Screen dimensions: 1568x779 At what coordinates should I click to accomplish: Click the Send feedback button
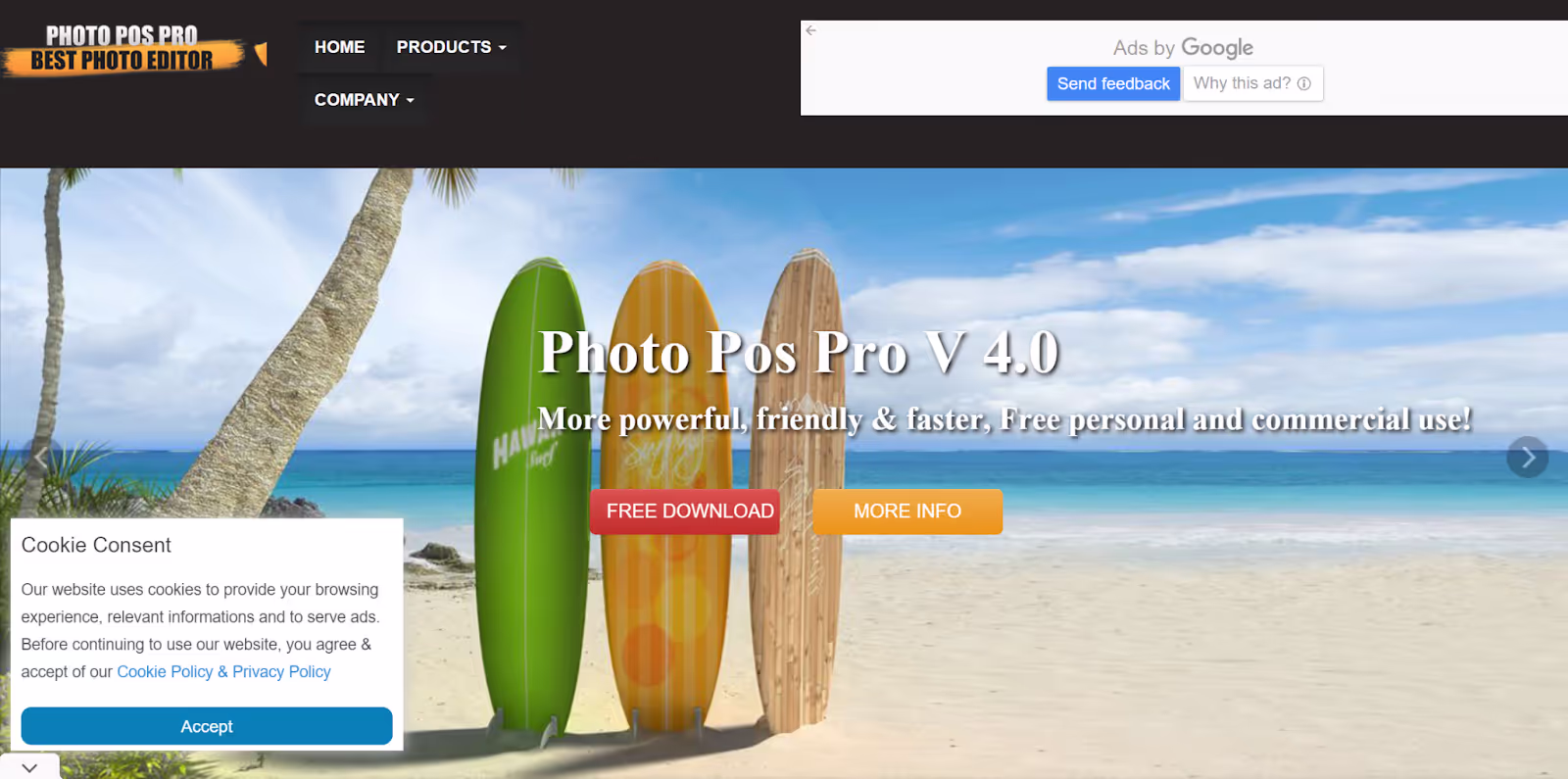[1113, 84]
